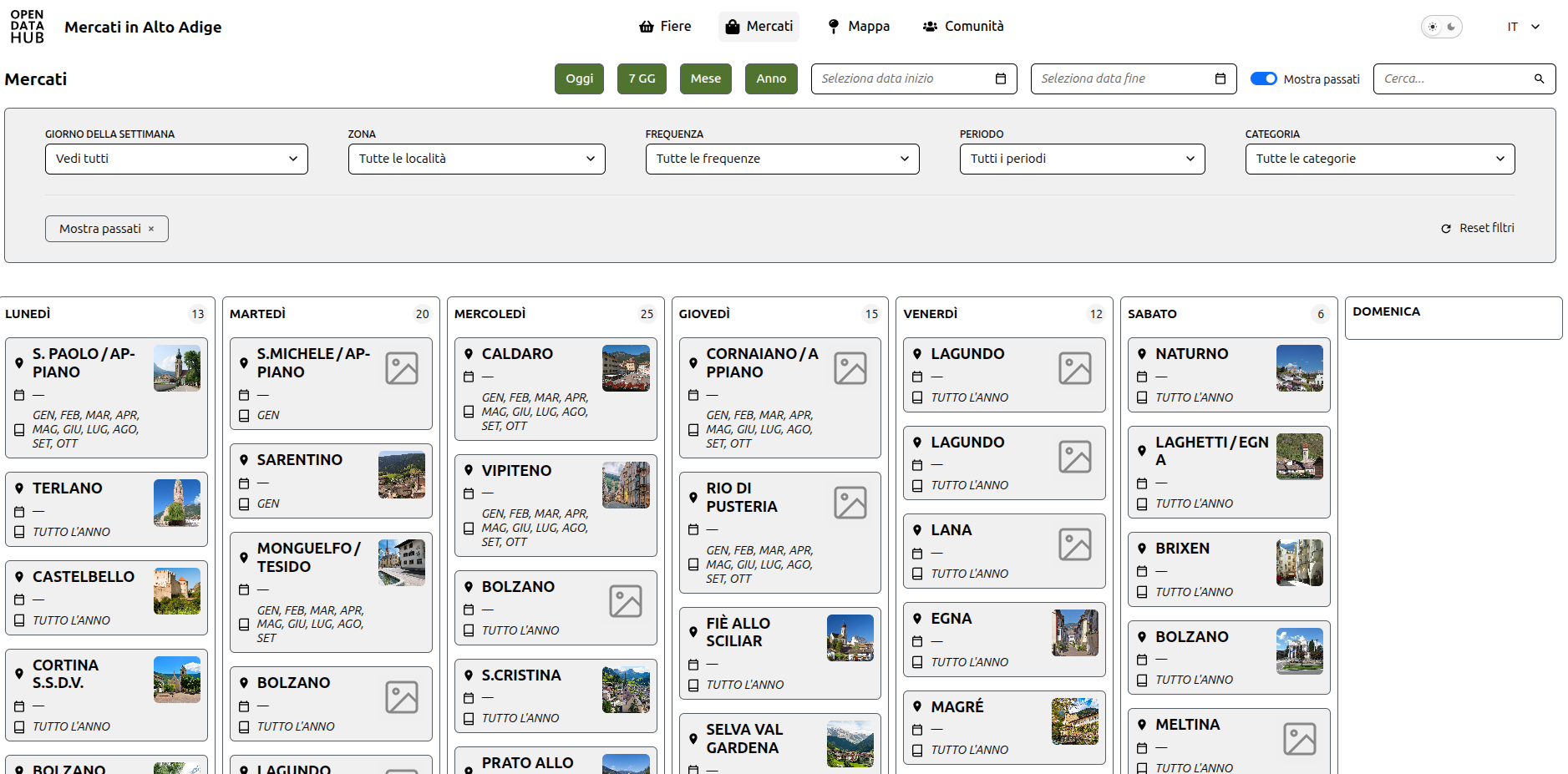Open the Caldaro photo thumbnail
The image size is (1568, 774).
[626, 368]
